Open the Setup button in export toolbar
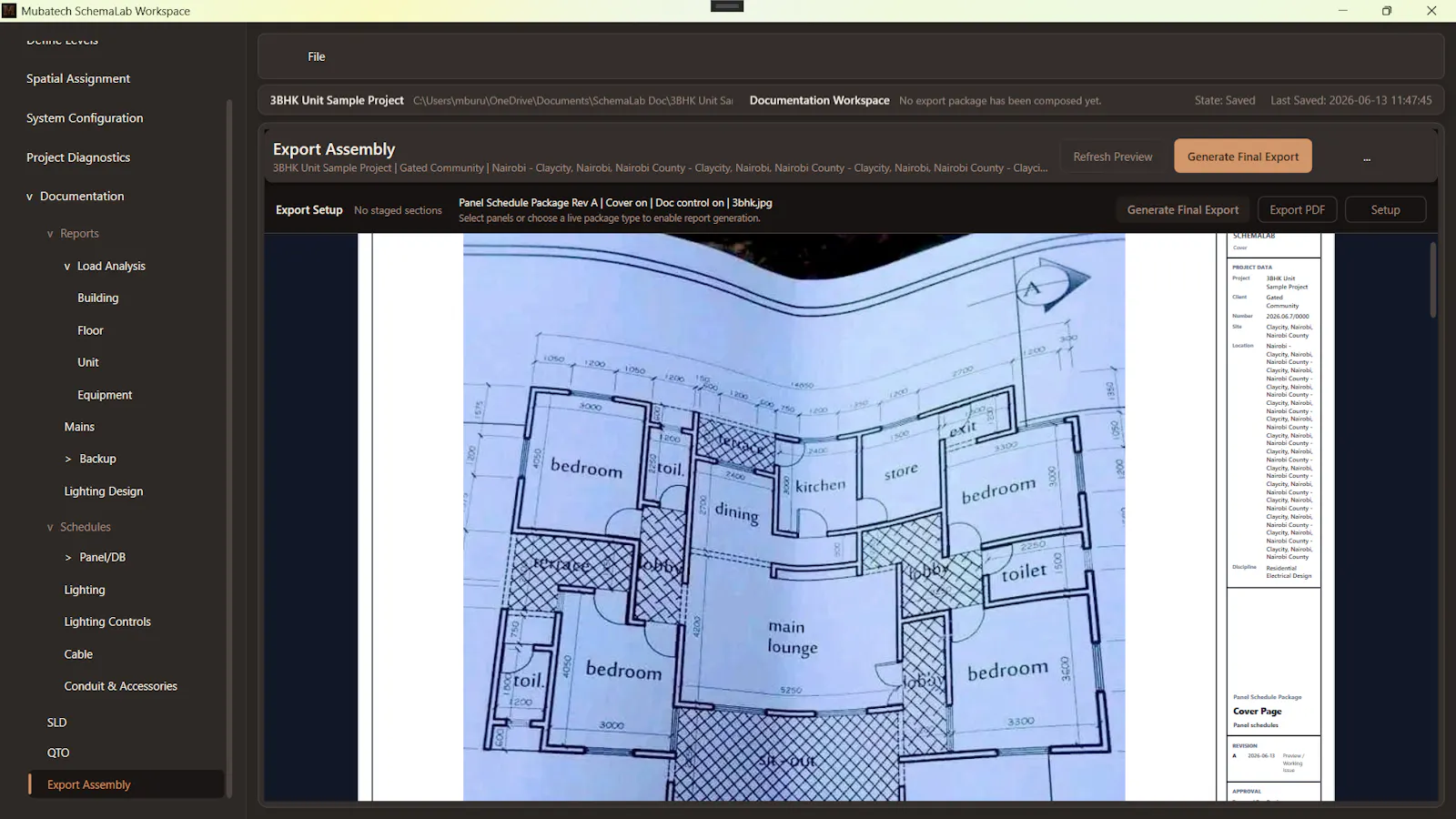Viewport: 1456px width, 819px height. click(x=1385, y=209)
